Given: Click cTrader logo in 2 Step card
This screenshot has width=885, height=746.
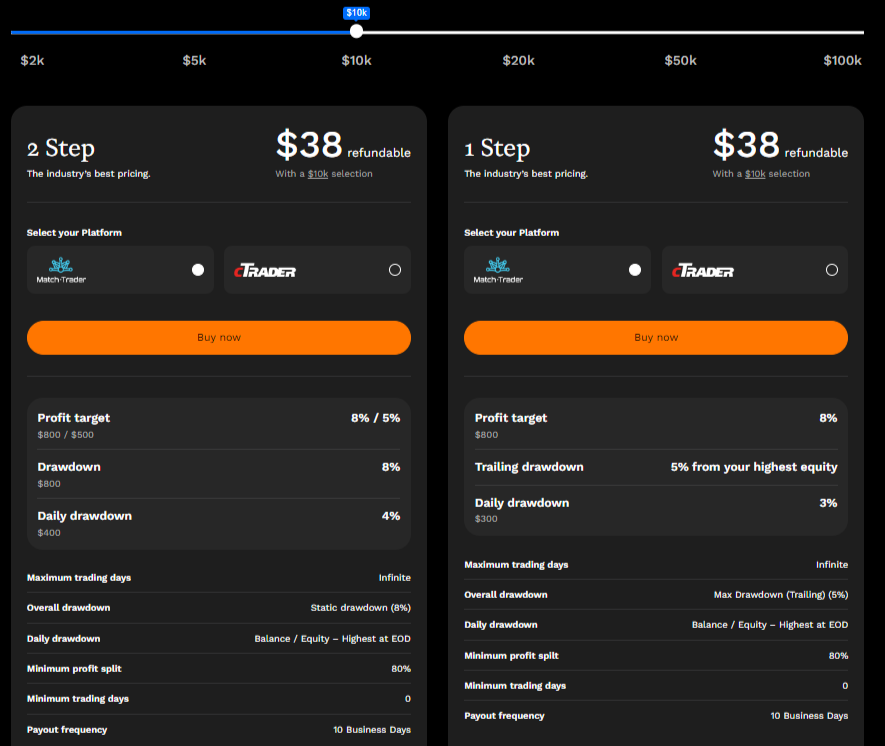Looking at the screenshot, I should [265, 271].
